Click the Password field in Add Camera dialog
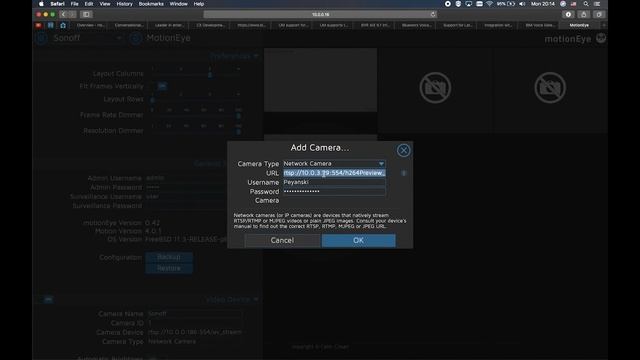The height and width of the screenshot is (360, 640). (334, 191)
